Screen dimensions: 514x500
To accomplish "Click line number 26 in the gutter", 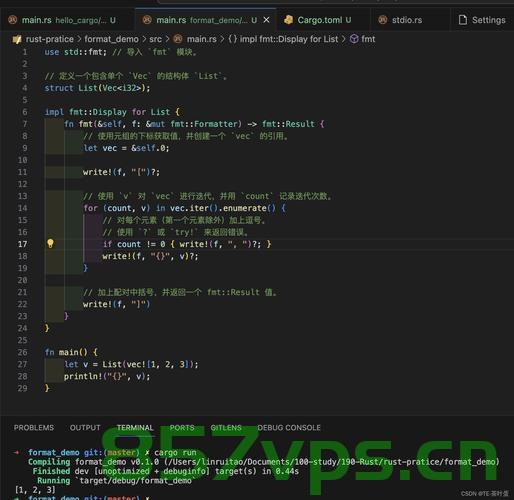I will tap(22, 352).
